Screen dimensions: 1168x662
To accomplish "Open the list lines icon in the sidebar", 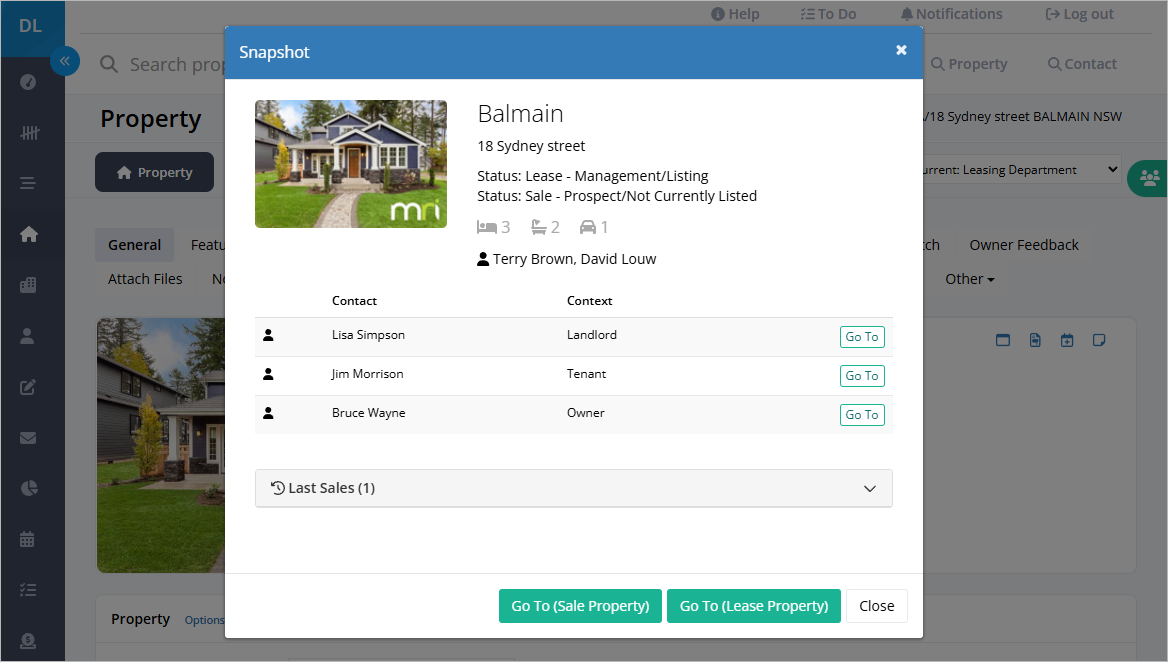I will point(28,183).
